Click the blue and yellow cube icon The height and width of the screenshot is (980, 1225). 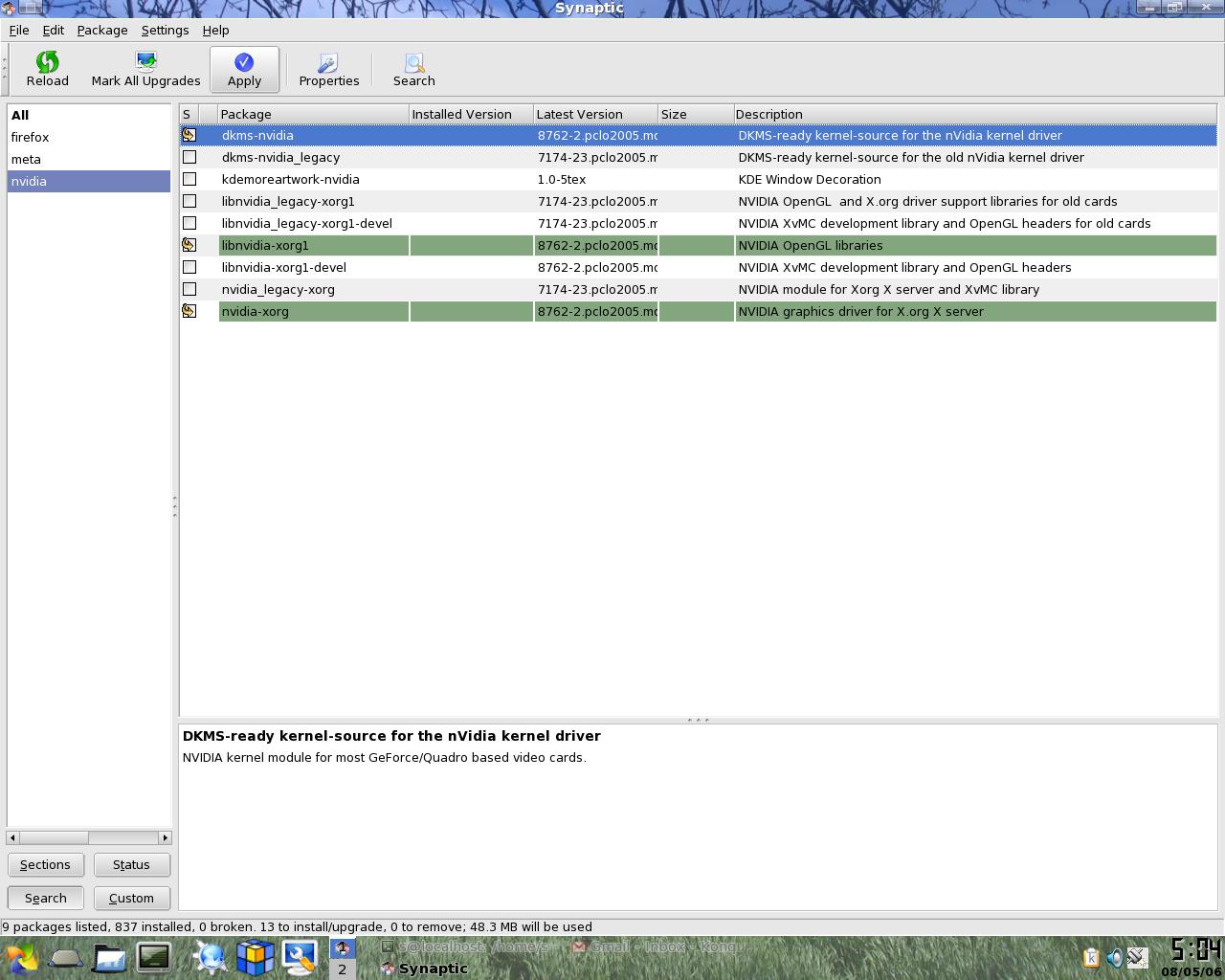point(255,957)
